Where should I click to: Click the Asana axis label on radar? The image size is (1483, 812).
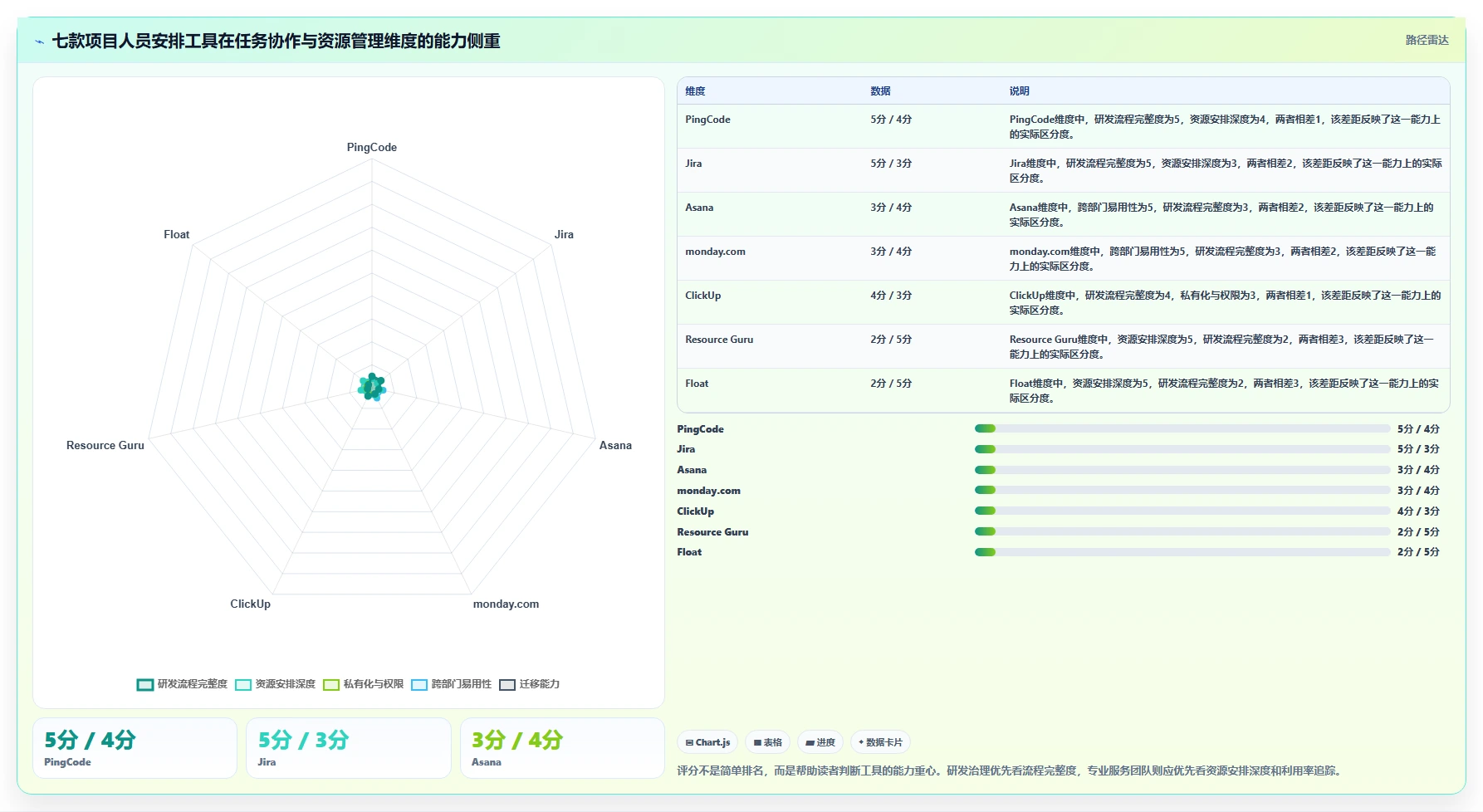point(615,445)
